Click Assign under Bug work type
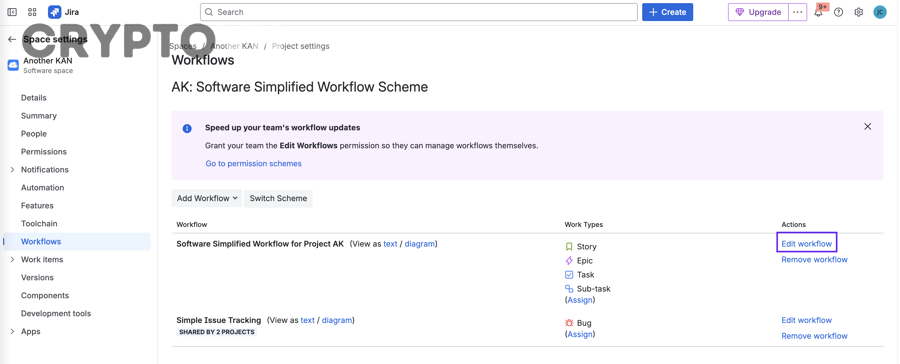The image size is (900, 364). point(580,334)
